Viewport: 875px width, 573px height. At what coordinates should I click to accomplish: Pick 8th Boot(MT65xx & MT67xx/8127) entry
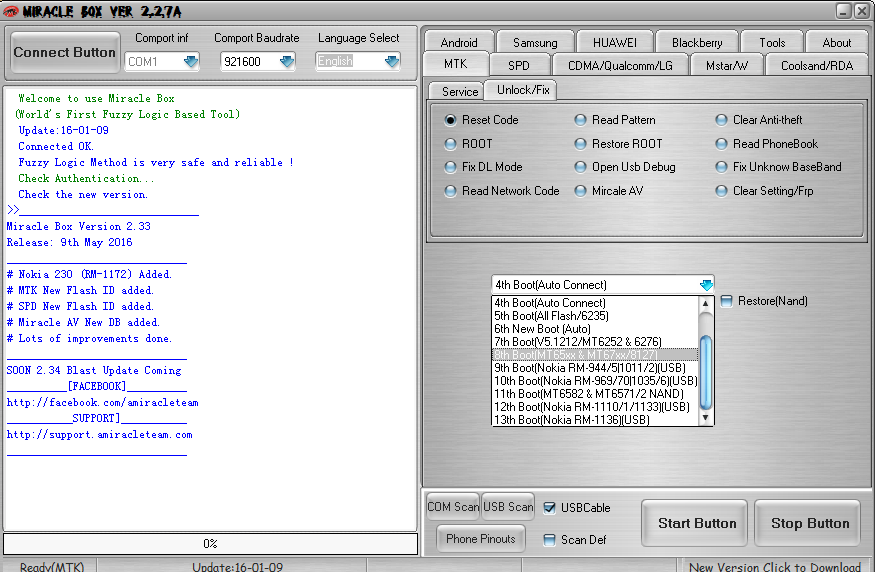[x=595, y=355]
